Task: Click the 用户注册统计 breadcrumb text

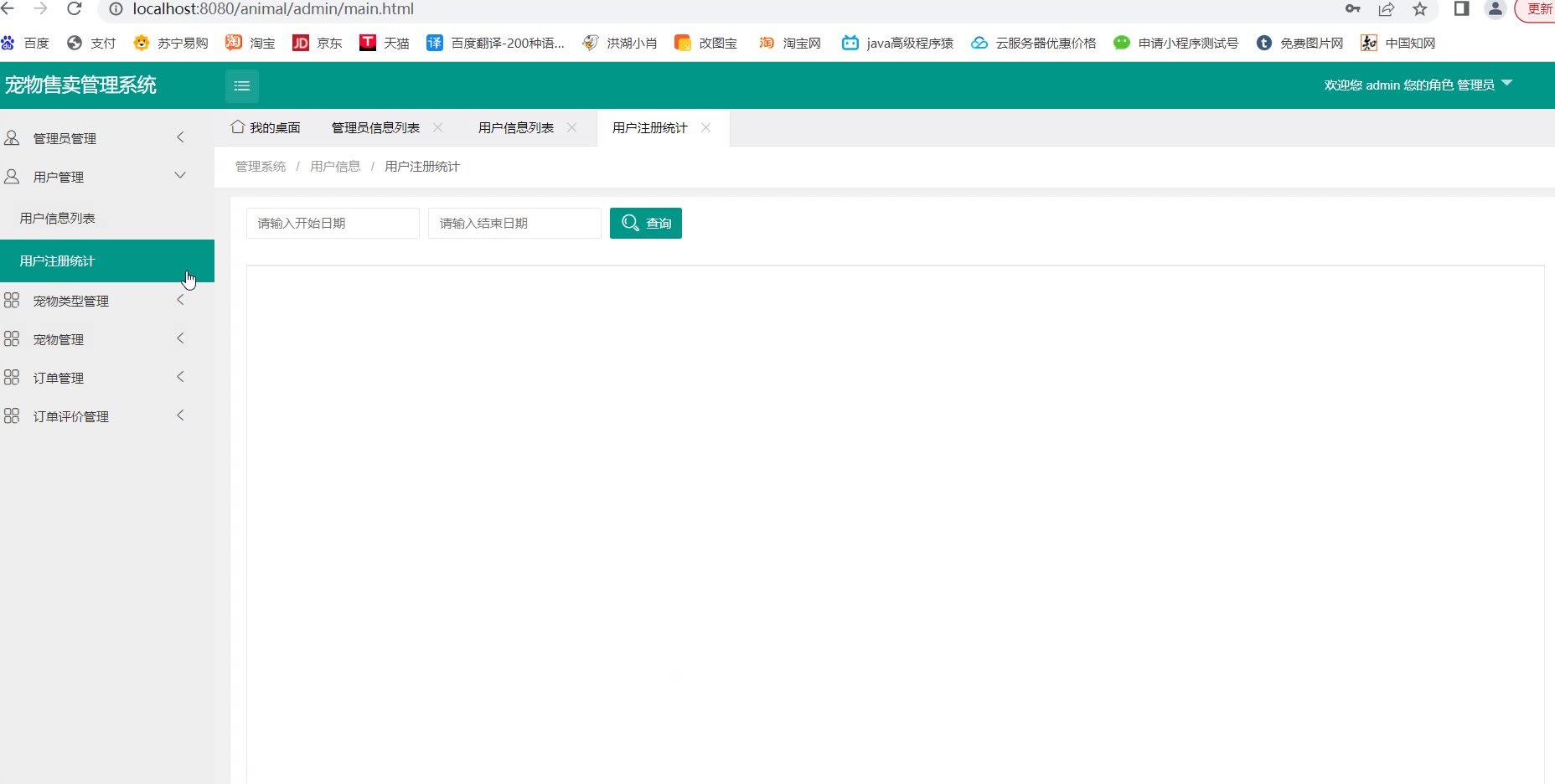Action: tap(422, 167)
